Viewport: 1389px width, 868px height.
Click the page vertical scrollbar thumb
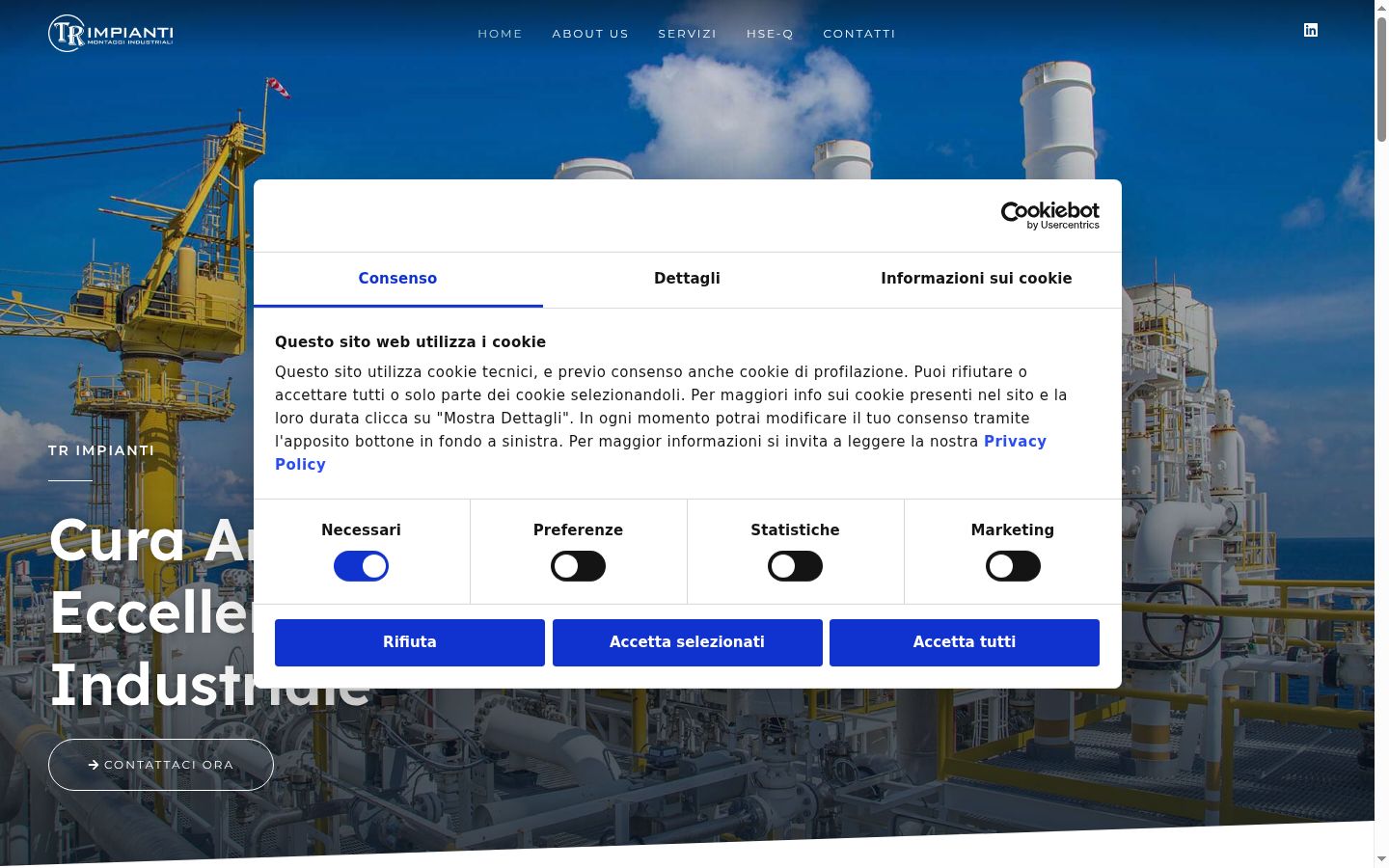point(1381,79)
